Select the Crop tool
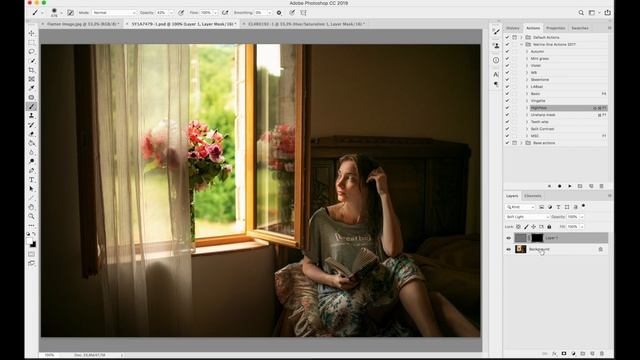Screen dimensions: 640x360 click(31, 70)
